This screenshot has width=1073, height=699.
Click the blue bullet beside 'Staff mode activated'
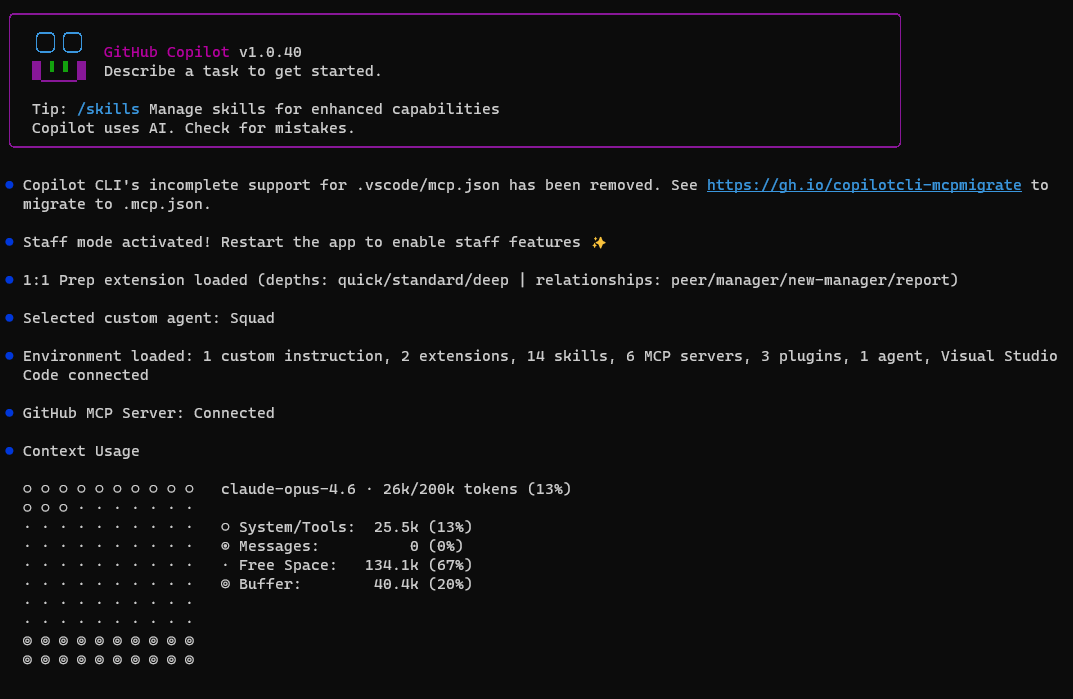[10, 242]
